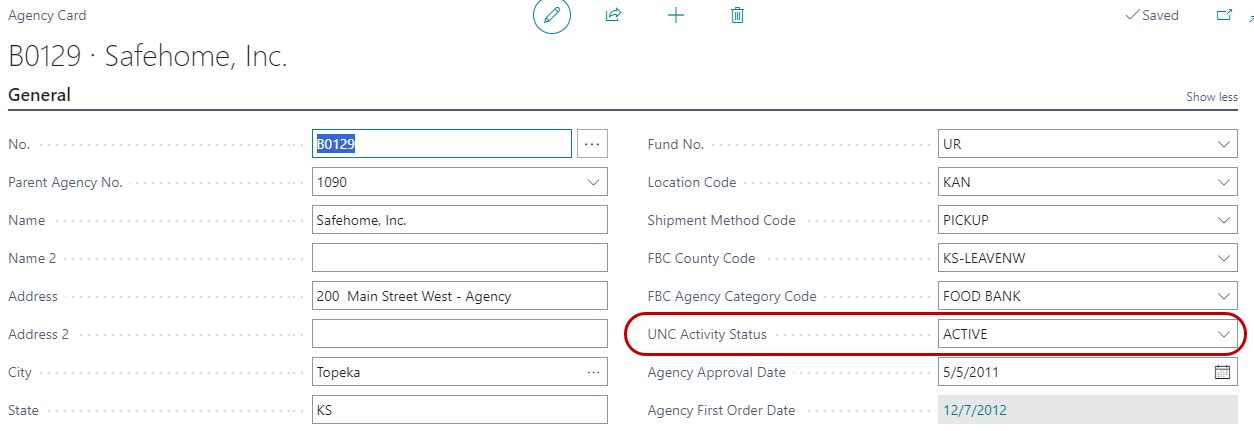The height and width of the screenshot is (431, 1254).
Task: Collapse the General section header
Action: click(x=40, y=95)
